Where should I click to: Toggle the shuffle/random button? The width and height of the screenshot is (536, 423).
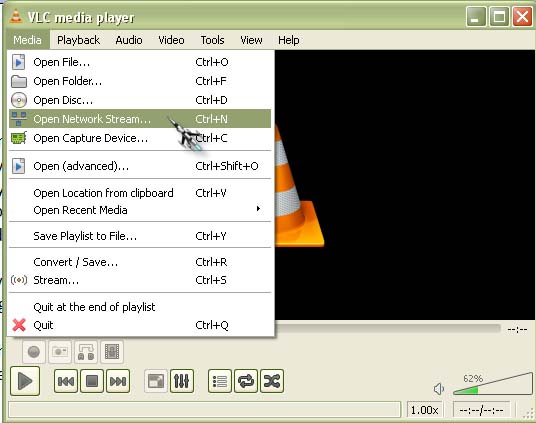coord(272,381)
